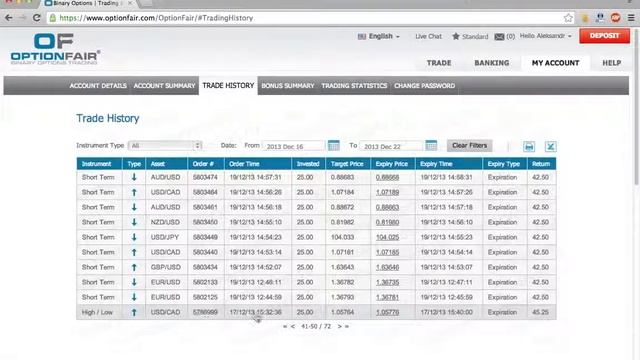This screenshot has height=360, width=640.
Task: Open the From date calendar icon
Action: [x=333, y=145]
